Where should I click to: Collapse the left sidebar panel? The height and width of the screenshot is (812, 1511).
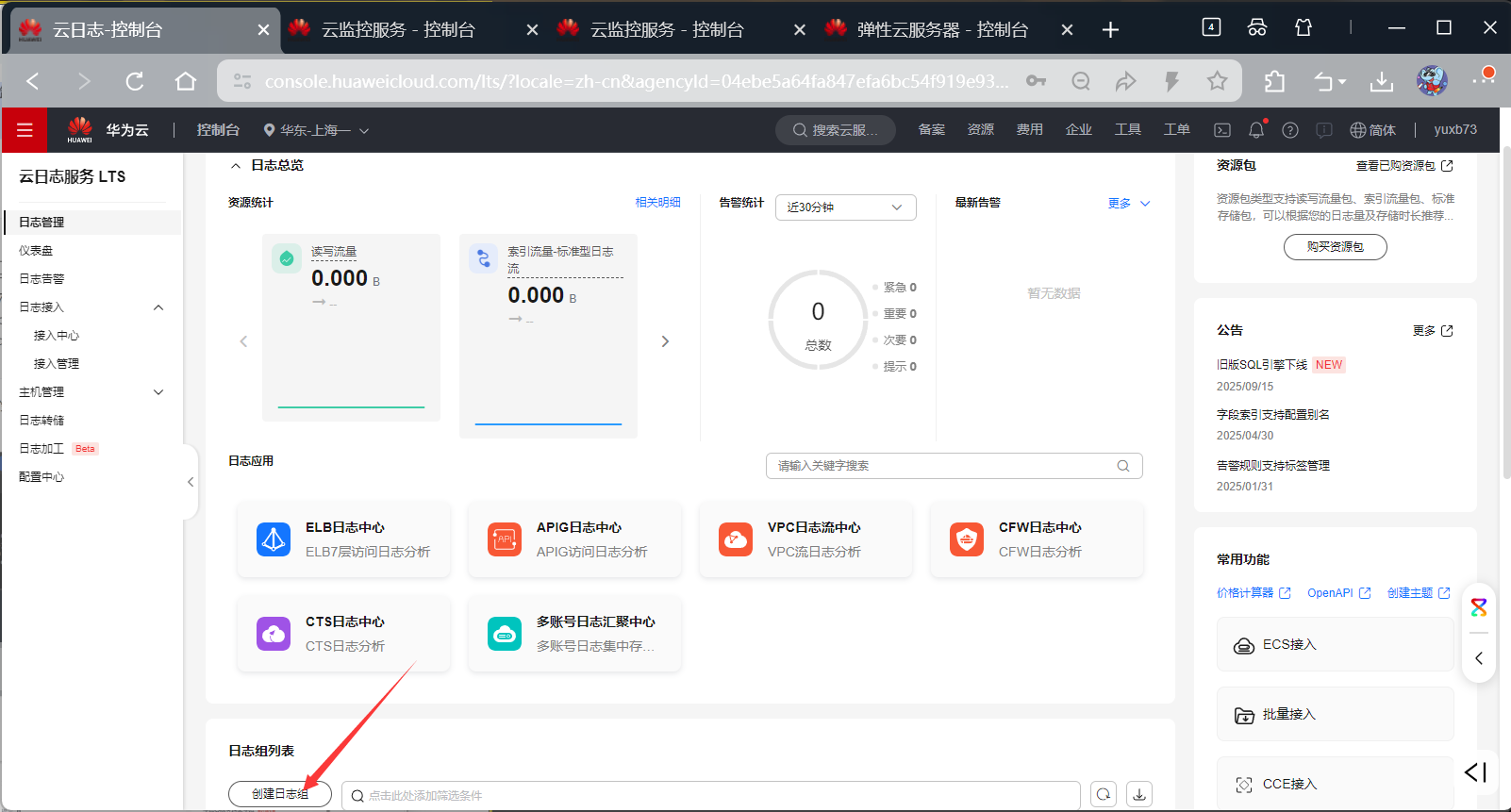point(191,482)
